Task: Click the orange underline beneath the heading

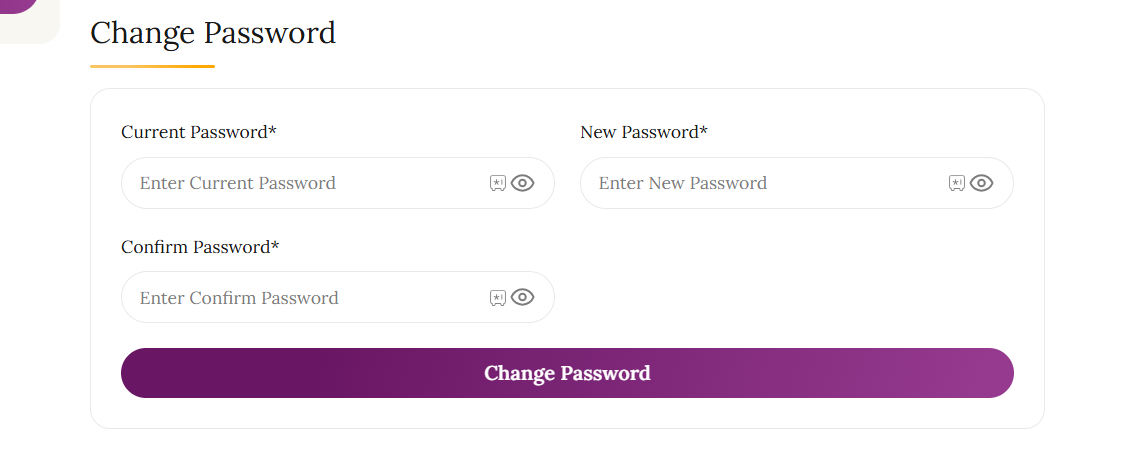Action: (152, 67)
